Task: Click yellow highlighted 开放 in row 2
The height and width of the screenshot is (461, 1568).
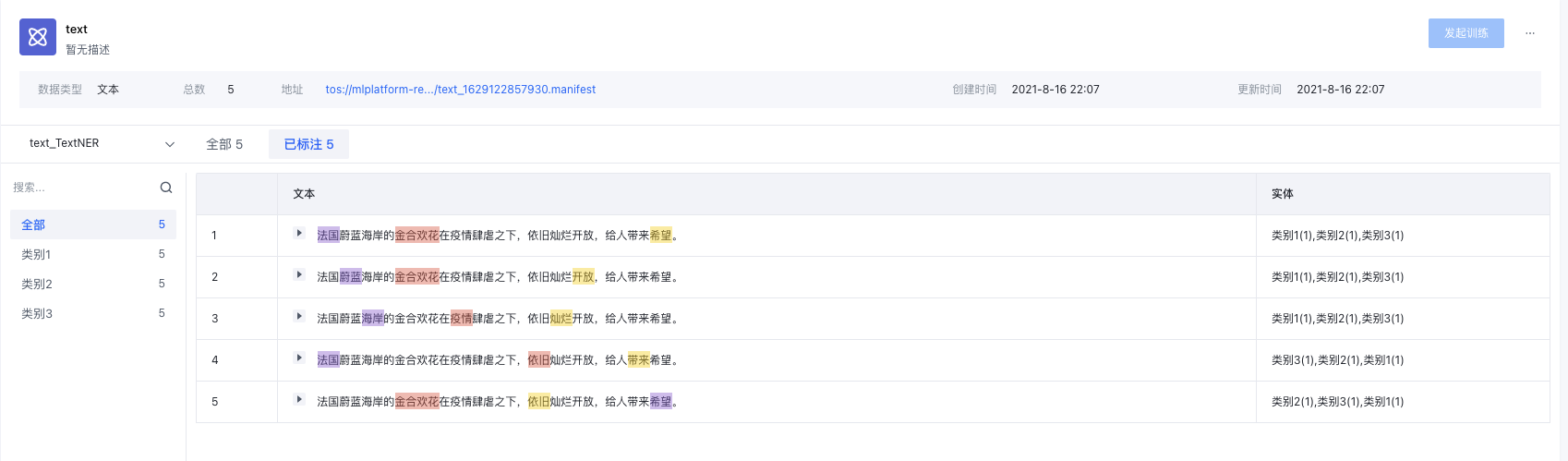Action: click(583, 277)
